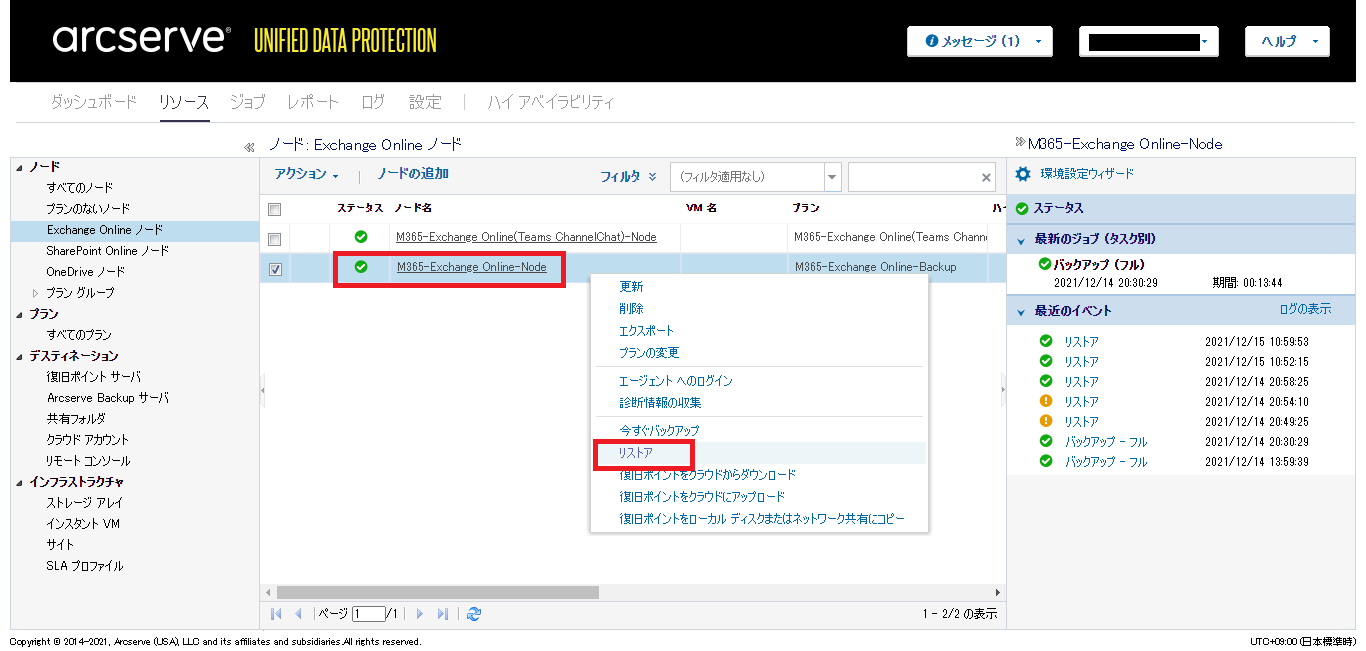The height and width of the screenshot is (651, 1366).
Task: Go to the previous page arrow
Action: [x=298, y=614]
